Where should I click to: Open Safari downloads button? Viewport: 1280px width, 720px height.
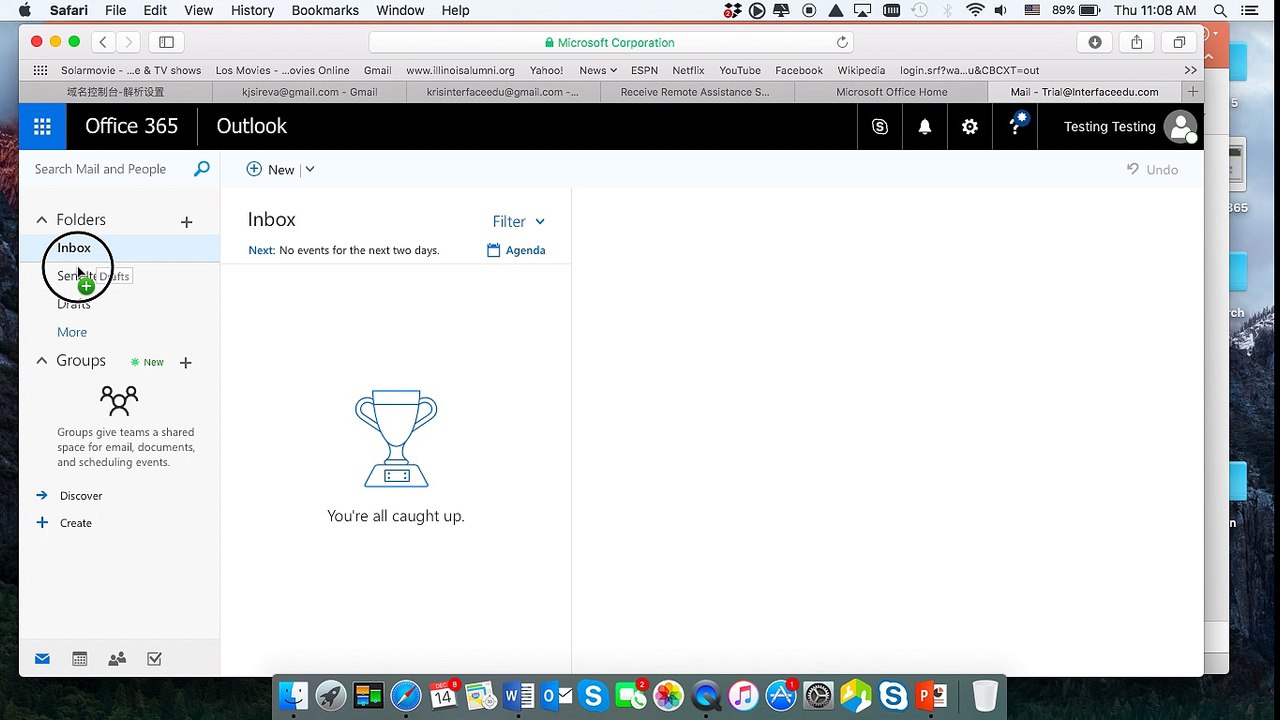(x=1095, y=42)
